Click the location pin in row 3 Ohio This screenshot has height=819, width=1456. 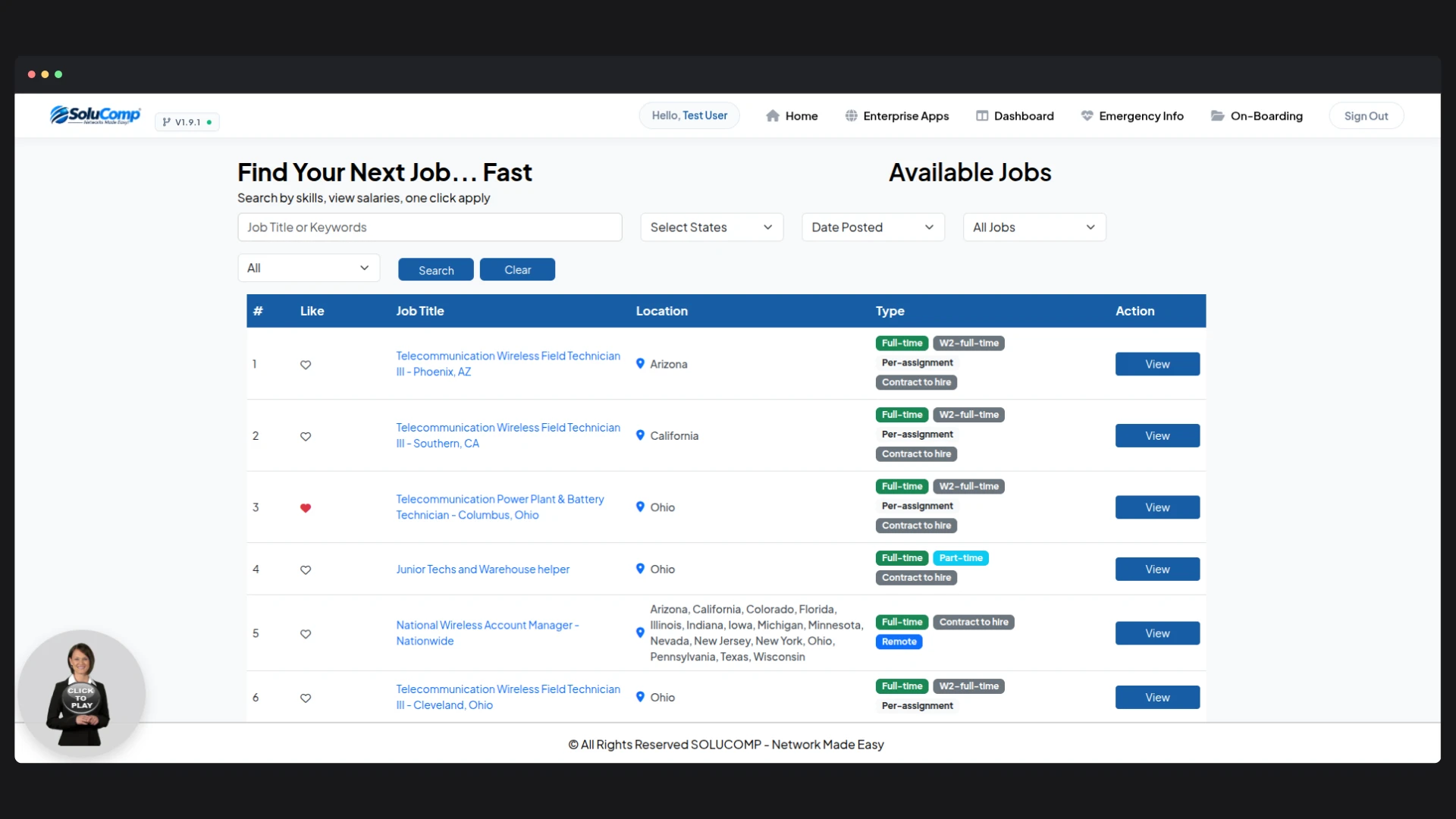640,507
